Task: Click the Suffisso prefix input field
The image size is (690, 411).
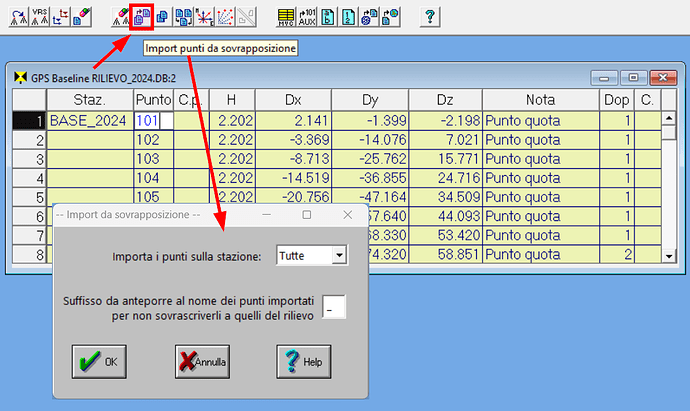Action: click(x=334, y=307)
